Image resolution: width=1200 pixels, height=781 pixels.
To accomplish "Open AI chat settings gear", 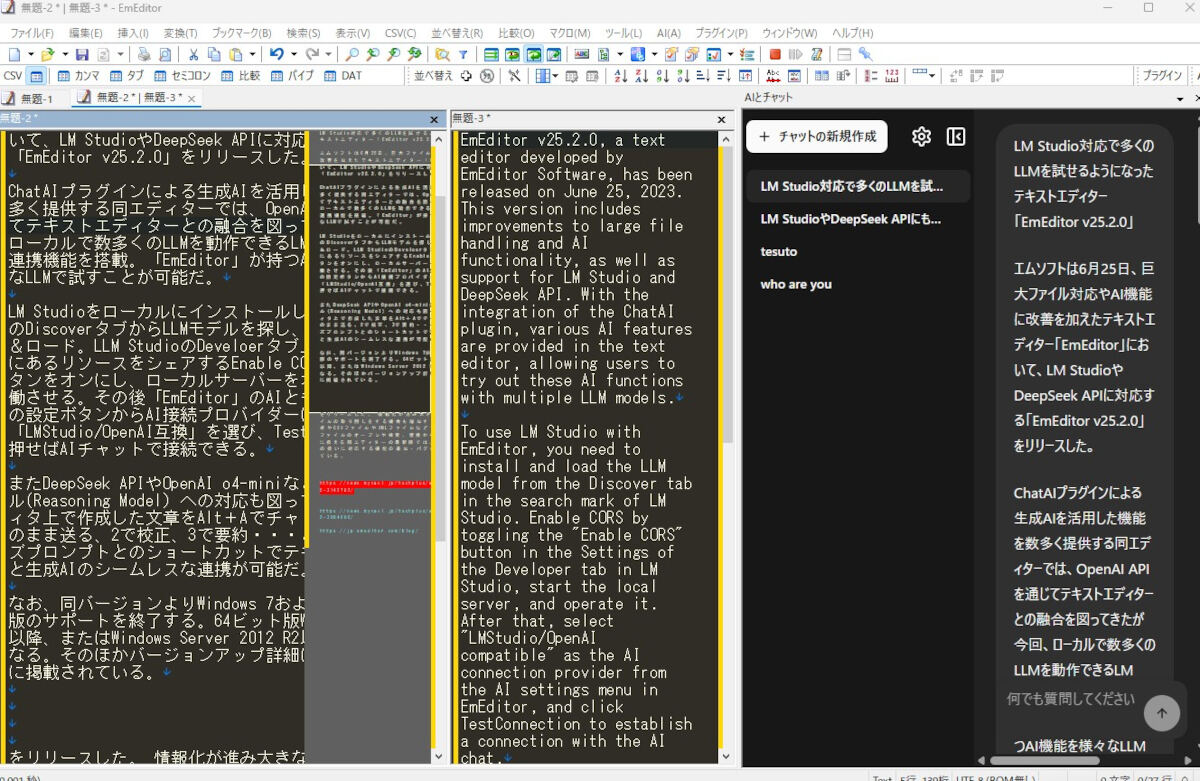I will (921, 137).
